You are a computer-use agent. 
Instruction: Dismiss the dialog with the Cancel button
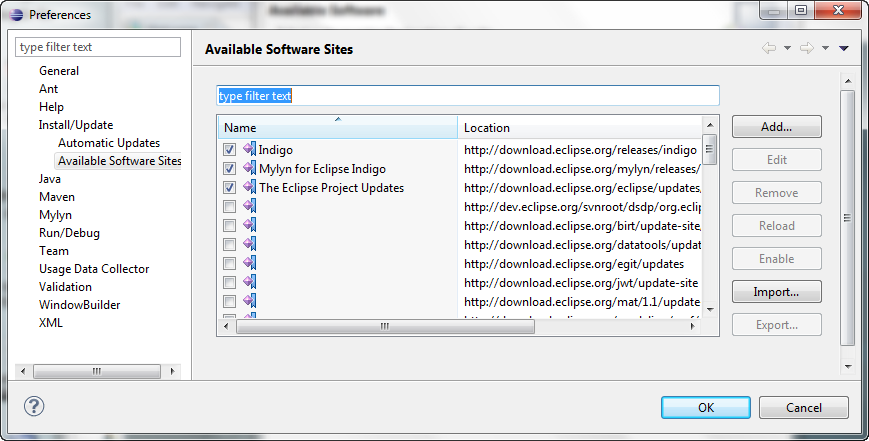coord(804,408)
